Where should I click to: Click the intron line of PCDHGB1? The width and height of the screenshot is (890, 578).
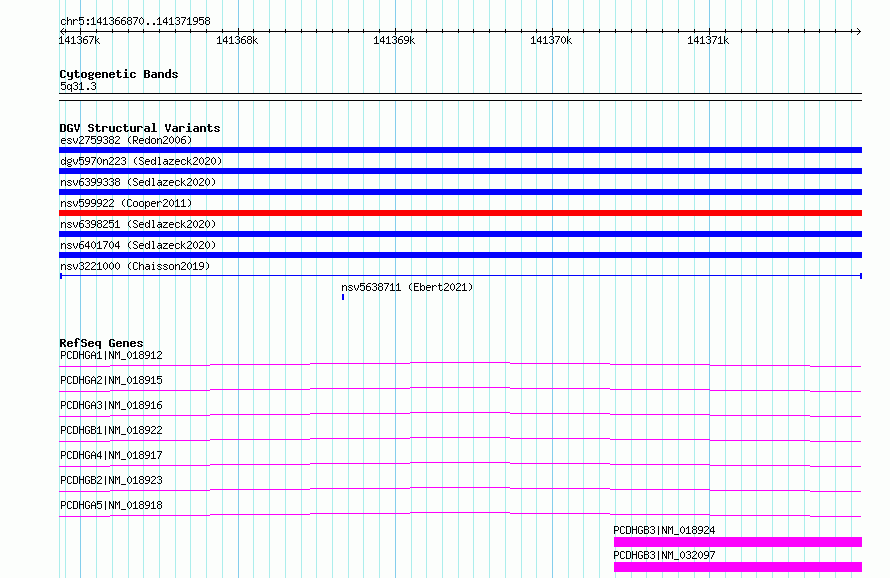(x=460, y=439)
